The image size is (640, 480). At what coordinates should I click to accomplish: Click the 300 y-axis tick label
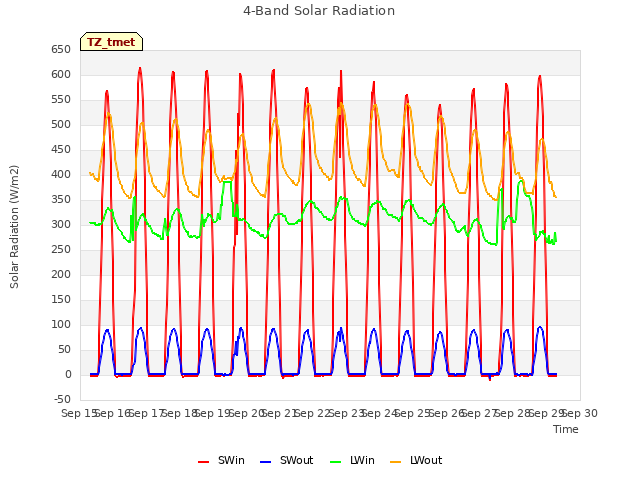[61, 224]
